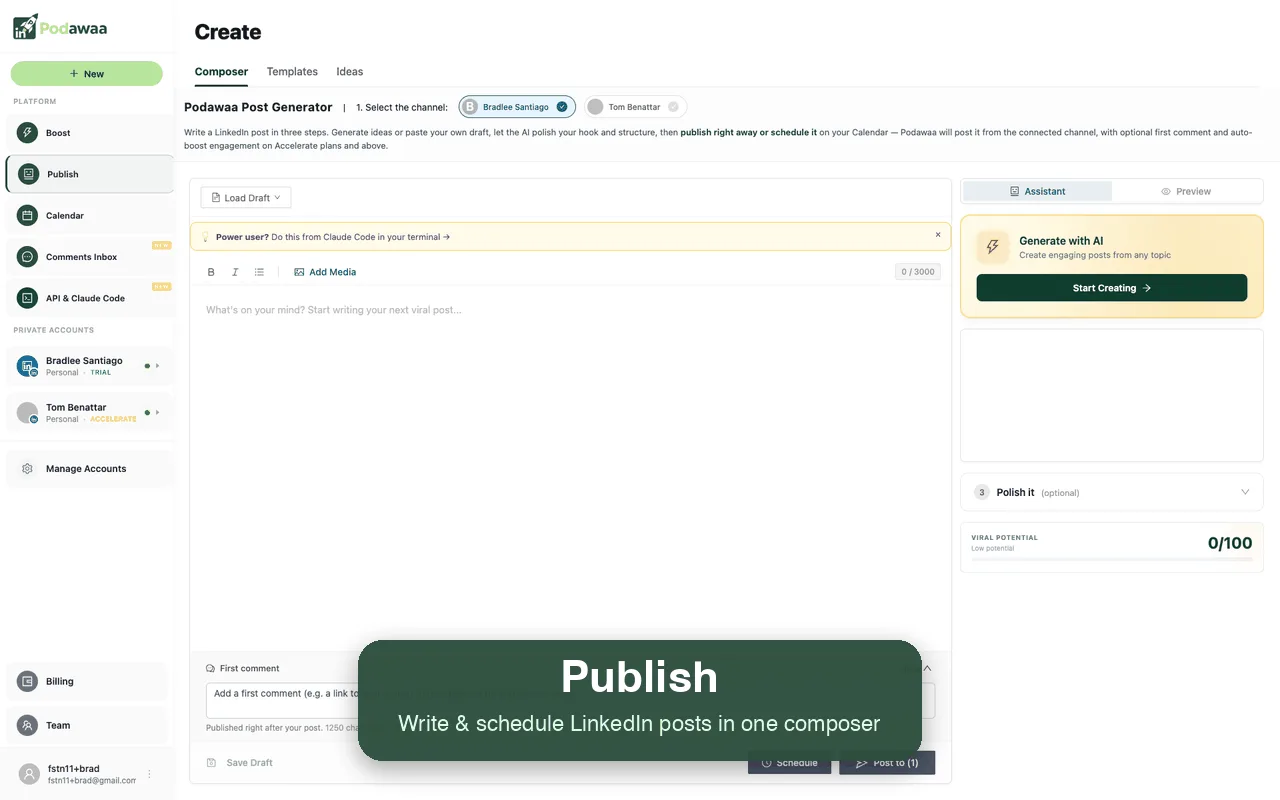This screenshot has width=1280, height=800.
Task: Switch to the Assistant panel tab
Action: coord(1037,191)
